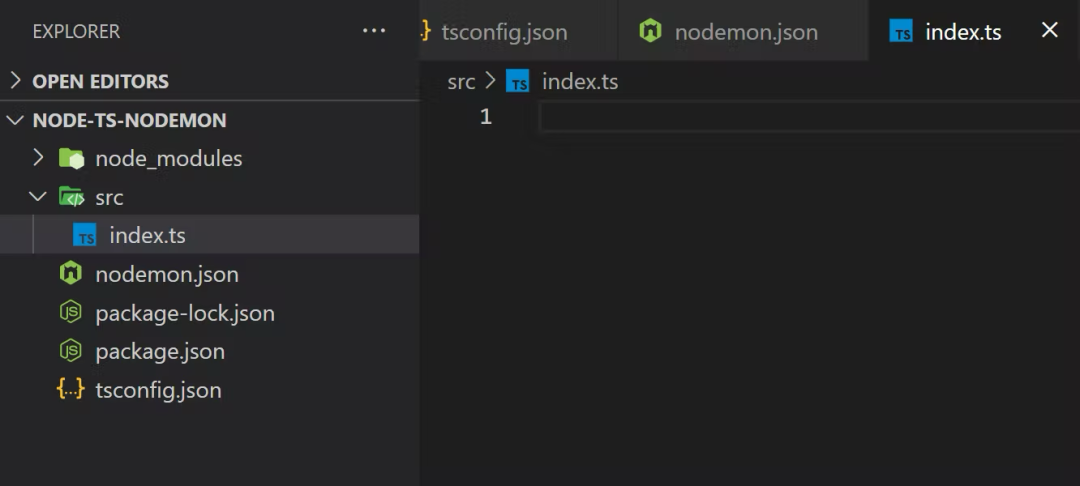Collapse the src folder chevron

click(38, 197)
